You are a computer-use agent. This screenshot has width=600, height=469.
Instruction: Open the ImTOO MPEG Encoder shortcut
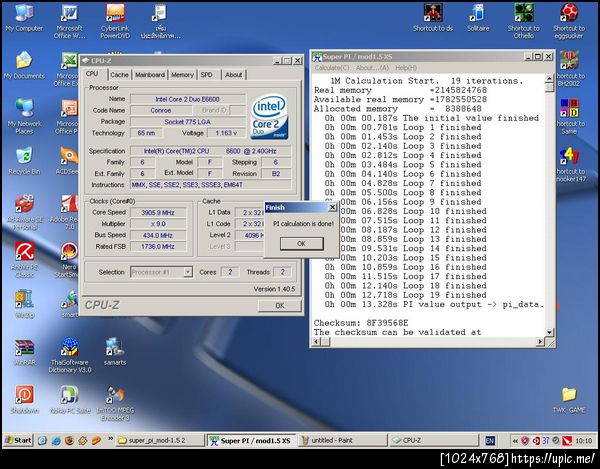114,395
